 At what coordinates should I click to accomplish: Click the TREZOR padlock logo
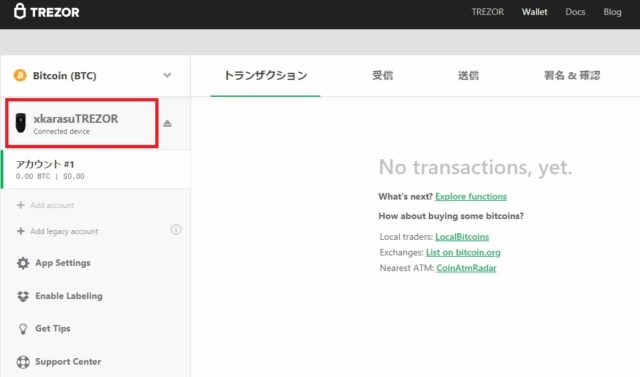20,11
